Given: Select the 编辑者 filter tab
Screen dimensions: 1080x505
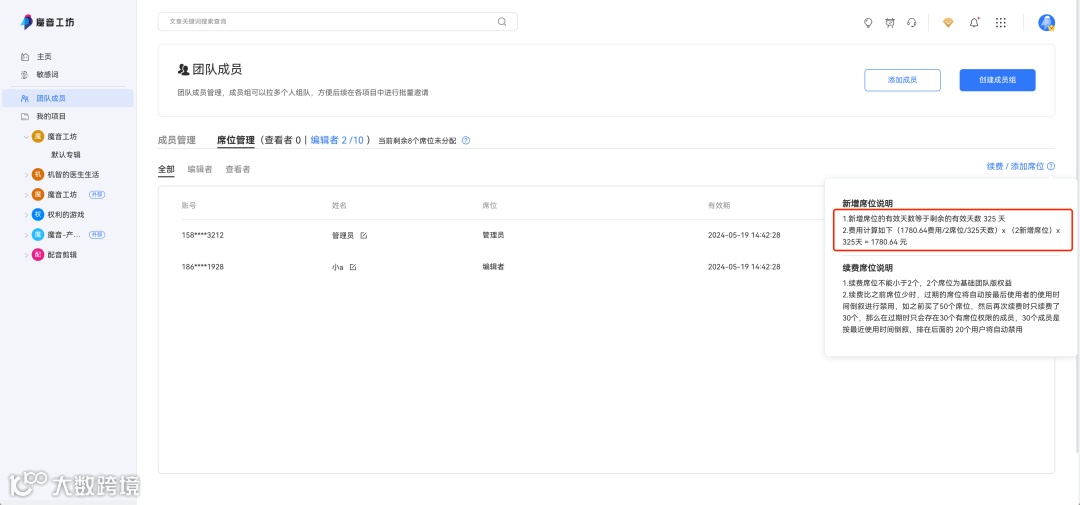Looking at the screenshot, I should (200, 169).
